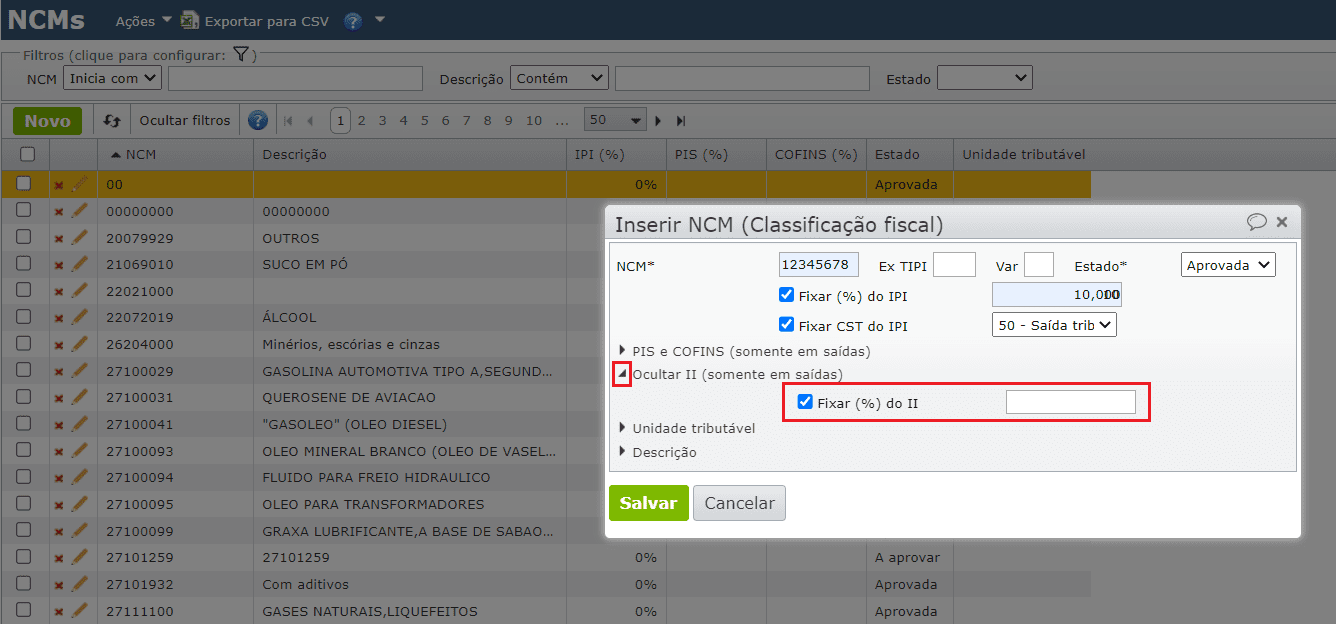Collapse the Ocultar II section
Viewport: 1336px width, 624px height.
click(622, 374)
